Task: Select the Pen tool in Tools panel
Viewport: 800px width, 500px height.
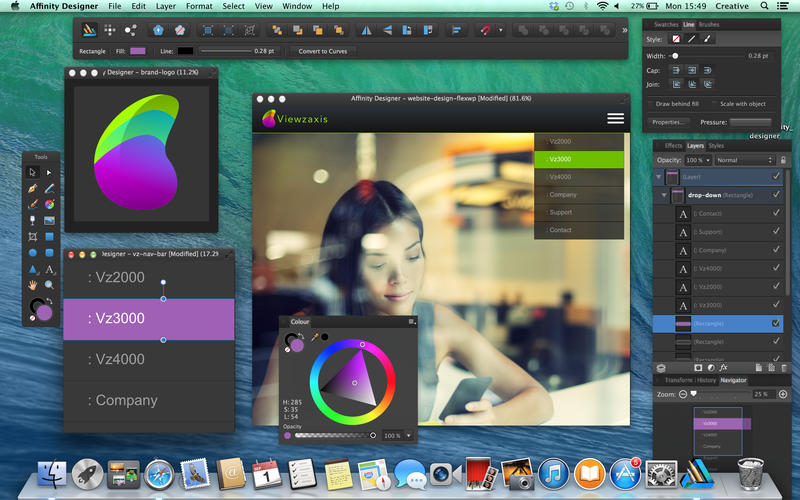Action: pyautogui.click(x=33, y=188)
